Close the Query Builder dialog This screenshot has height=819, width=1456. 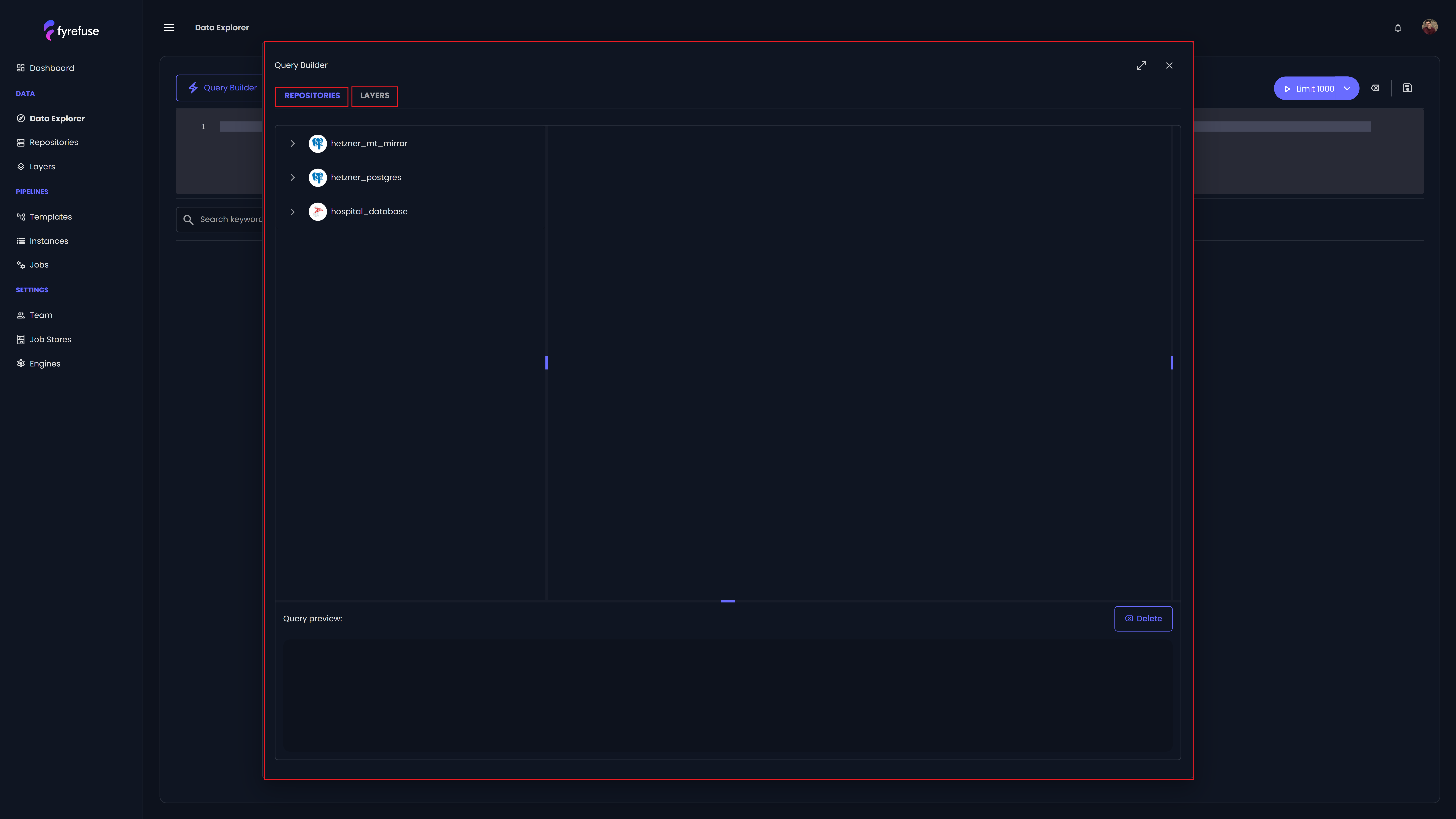click(x=1169, y=66)
